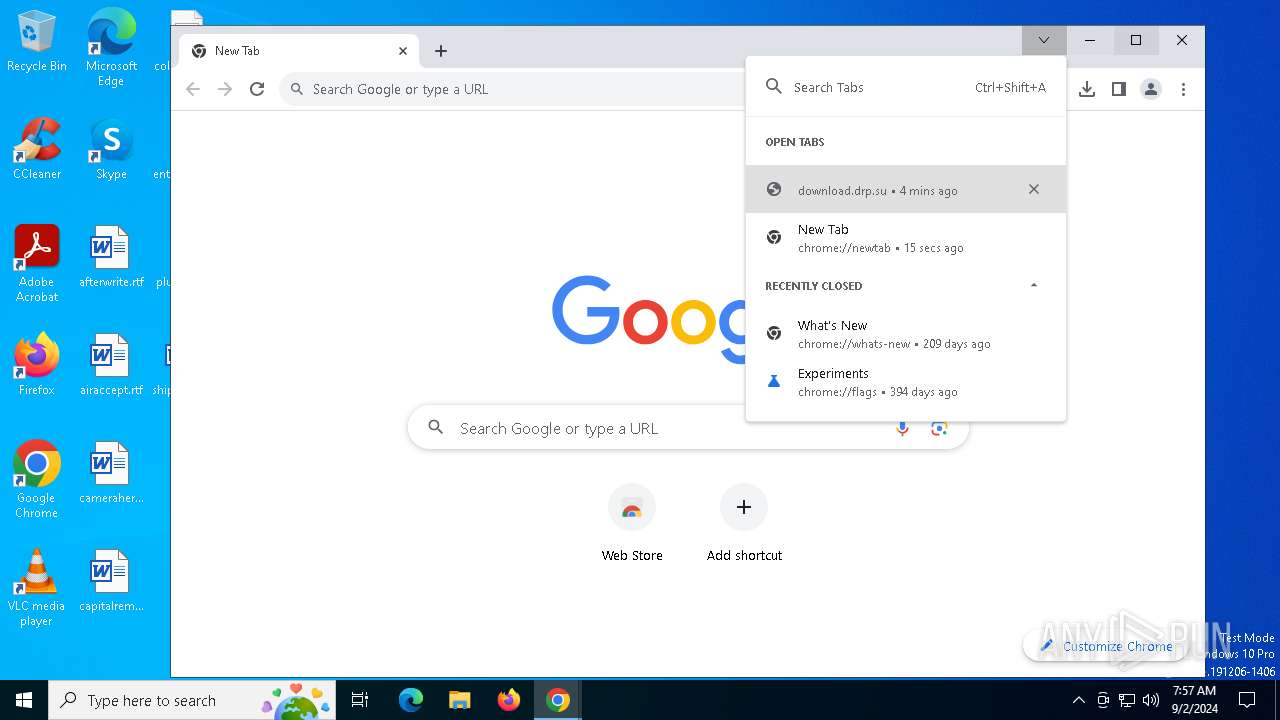Viewport: 1280px width, 720px height.
Task: Open network status in system tray
Action: (1127, 700)
